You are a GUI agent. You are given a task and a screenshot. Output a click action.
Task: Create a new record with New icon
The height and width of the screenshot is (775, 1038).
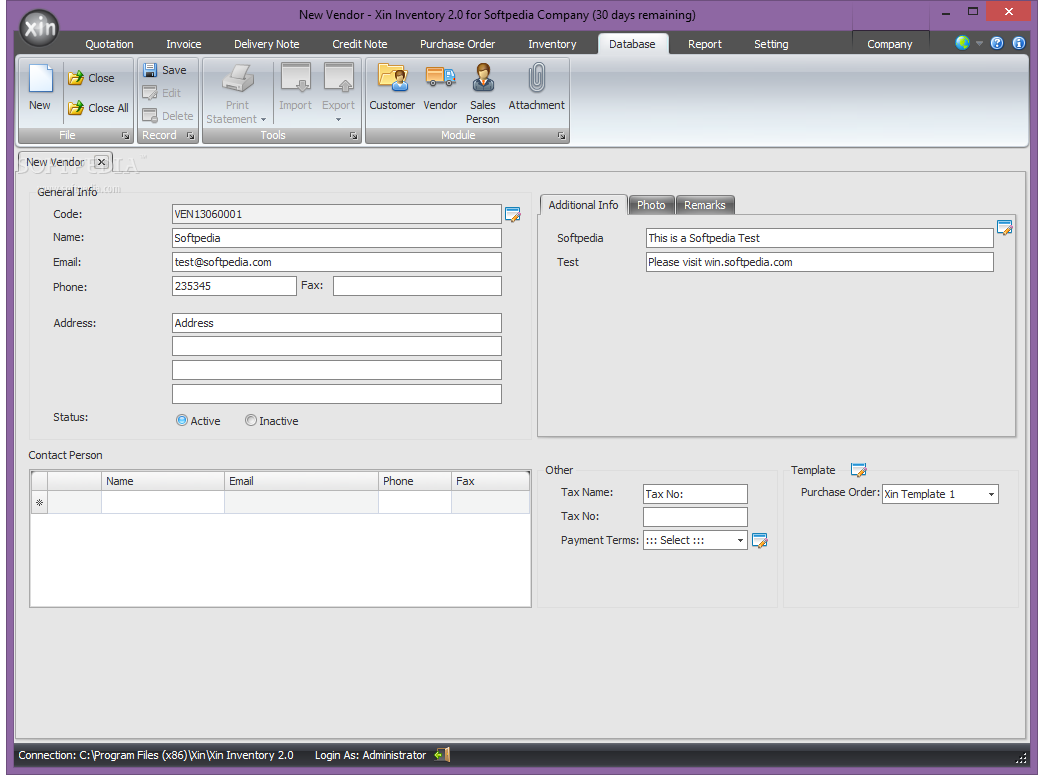click(x=40, y=87)
